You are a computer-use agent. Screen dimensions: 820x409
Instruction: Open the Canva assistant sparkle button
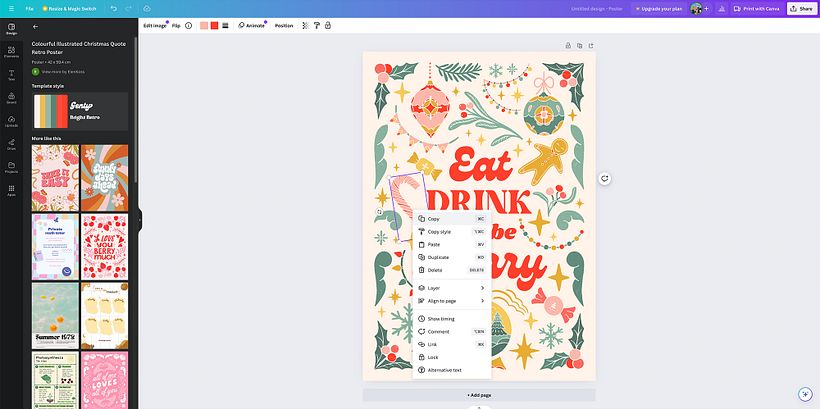[x=805, y=394]
